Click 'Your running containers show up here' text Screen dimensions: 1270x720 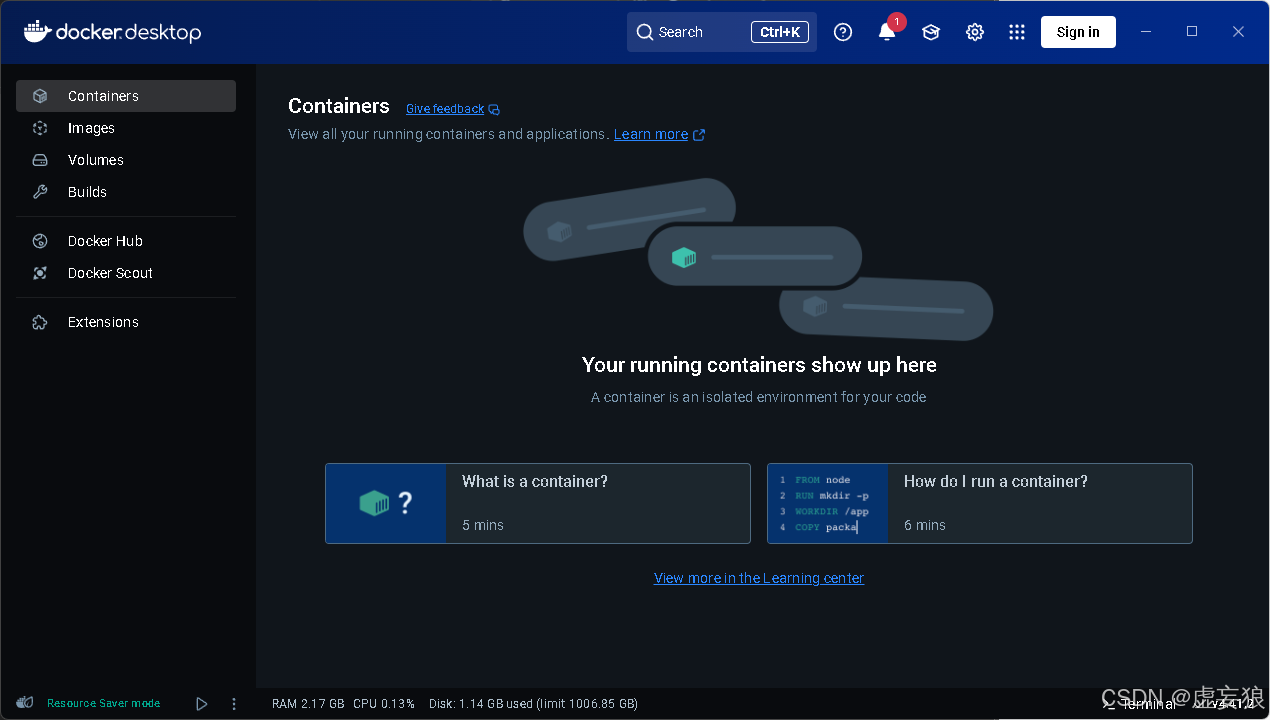click(759, 365)
